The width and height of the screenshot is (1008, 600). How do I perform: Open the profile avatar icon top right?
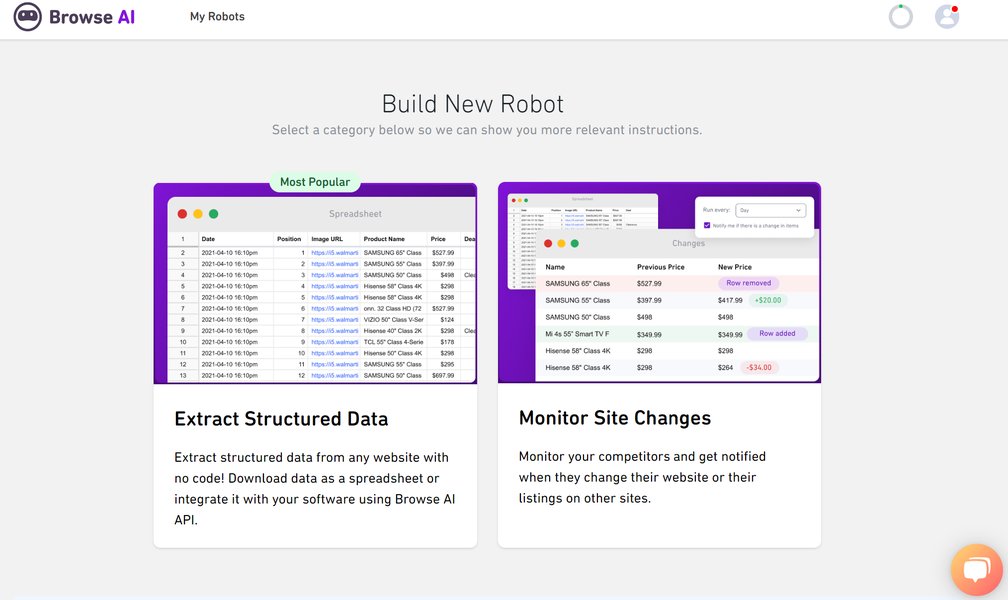click(x=946, y=17)
